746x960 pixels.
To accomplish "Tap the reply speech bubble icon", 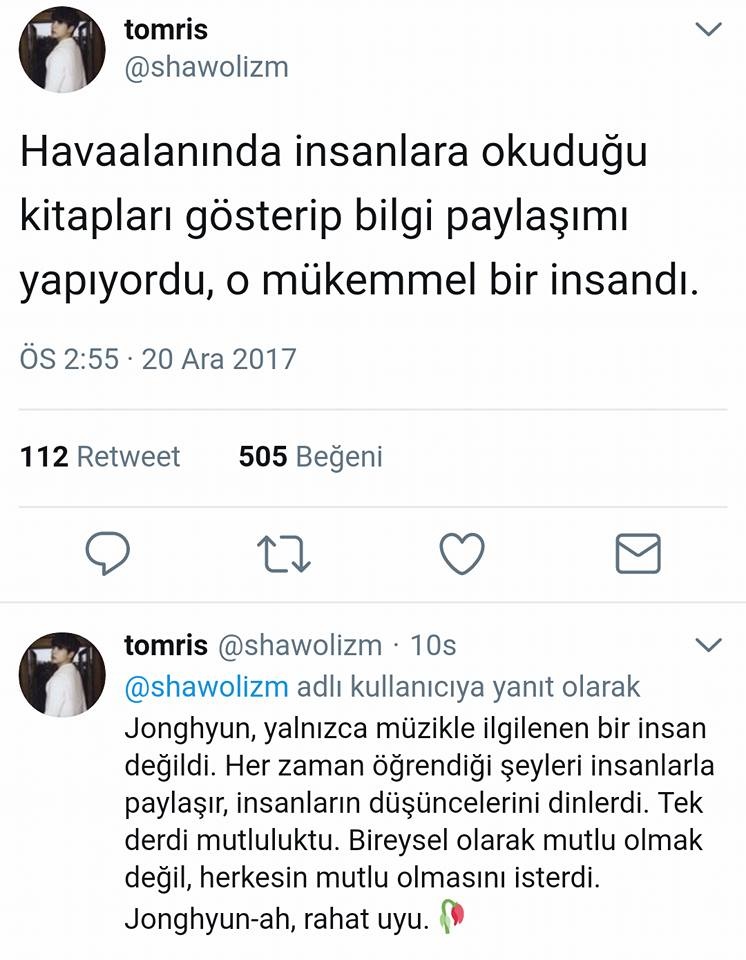I will click(x=107, y=553).
